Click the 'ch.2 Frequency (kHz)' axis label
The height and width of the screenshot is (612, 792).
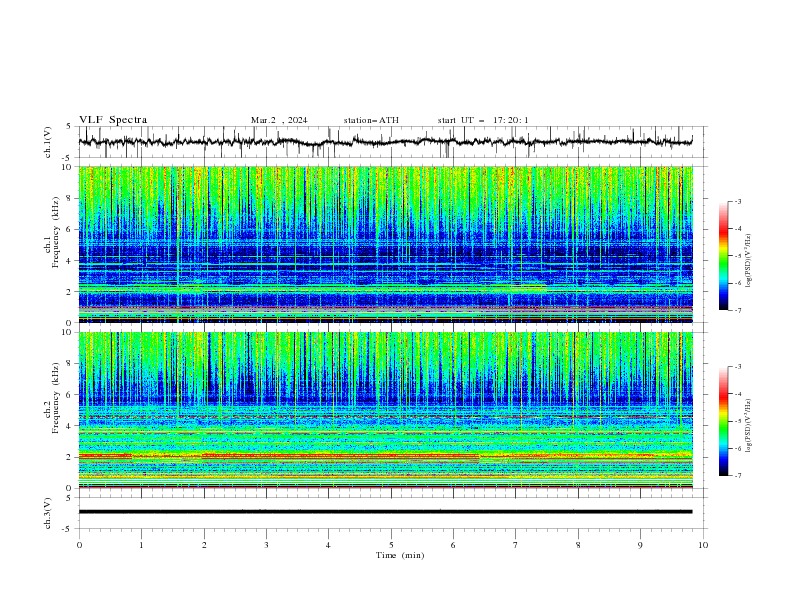point(52,397)
